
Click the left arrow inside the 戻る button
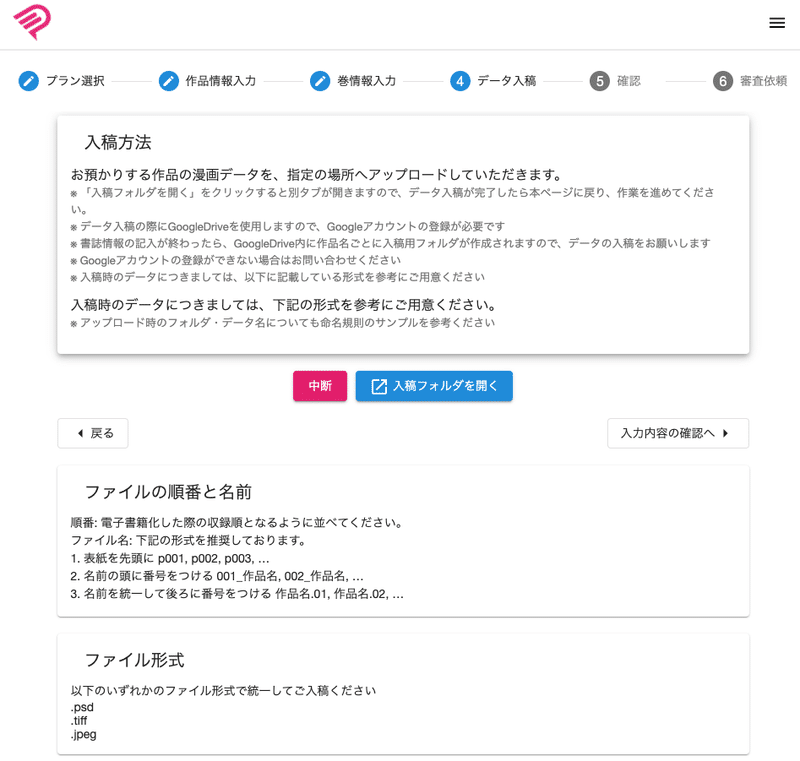pos(79,433)
